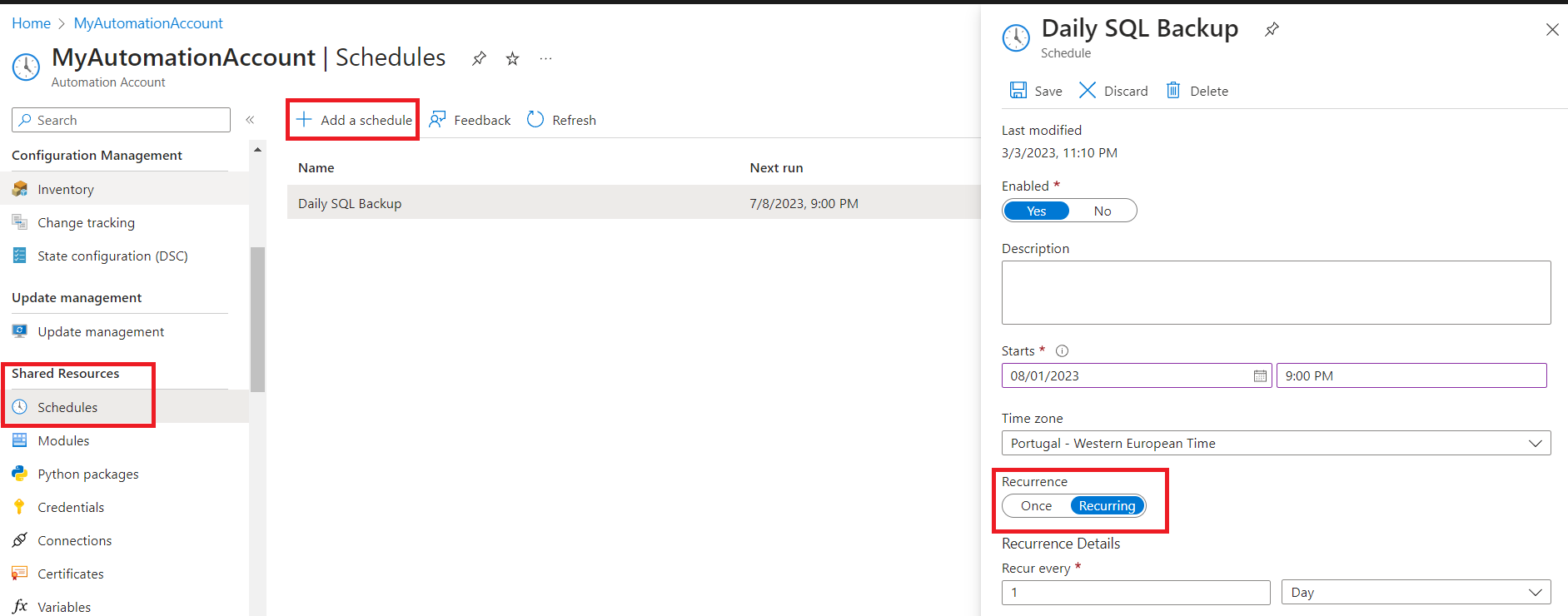Click in the sidebar Search box
Screen dimensions: 1568x616
(121, 120)
